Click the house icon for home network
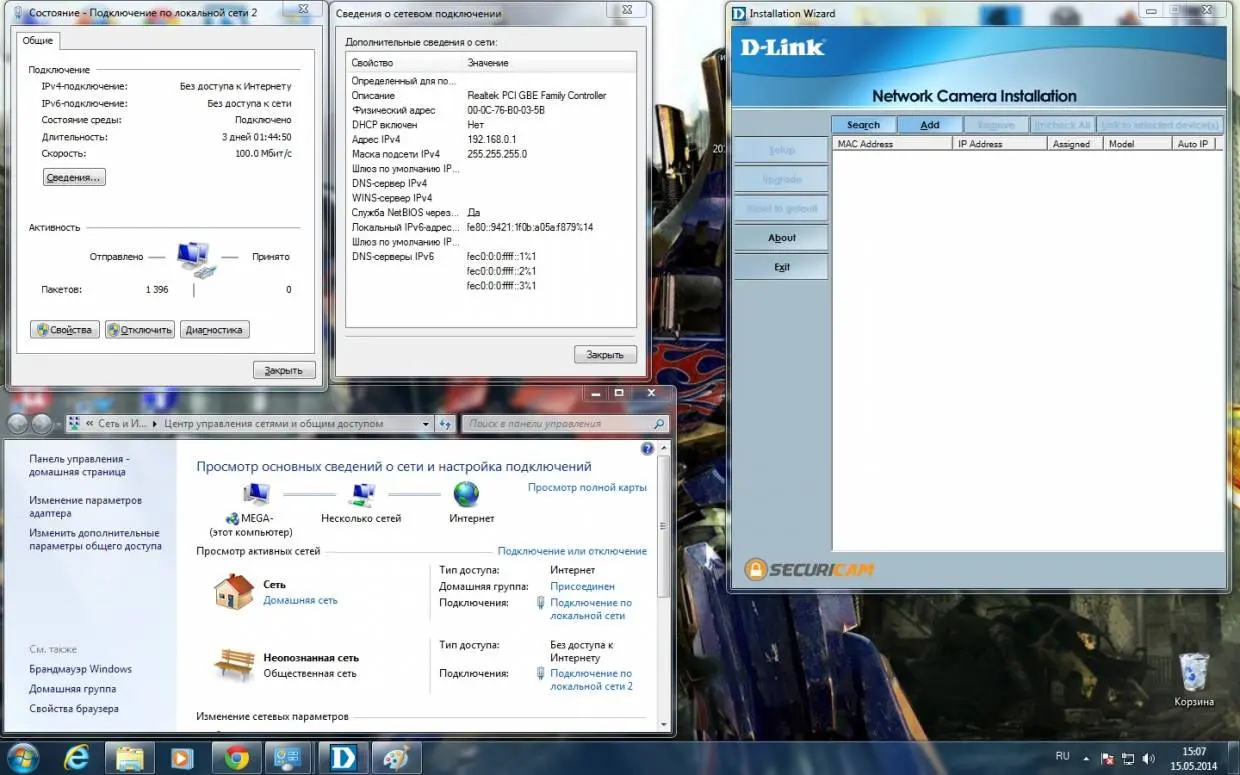This screenshot has height=775, width=1240. tap(234, 592)
